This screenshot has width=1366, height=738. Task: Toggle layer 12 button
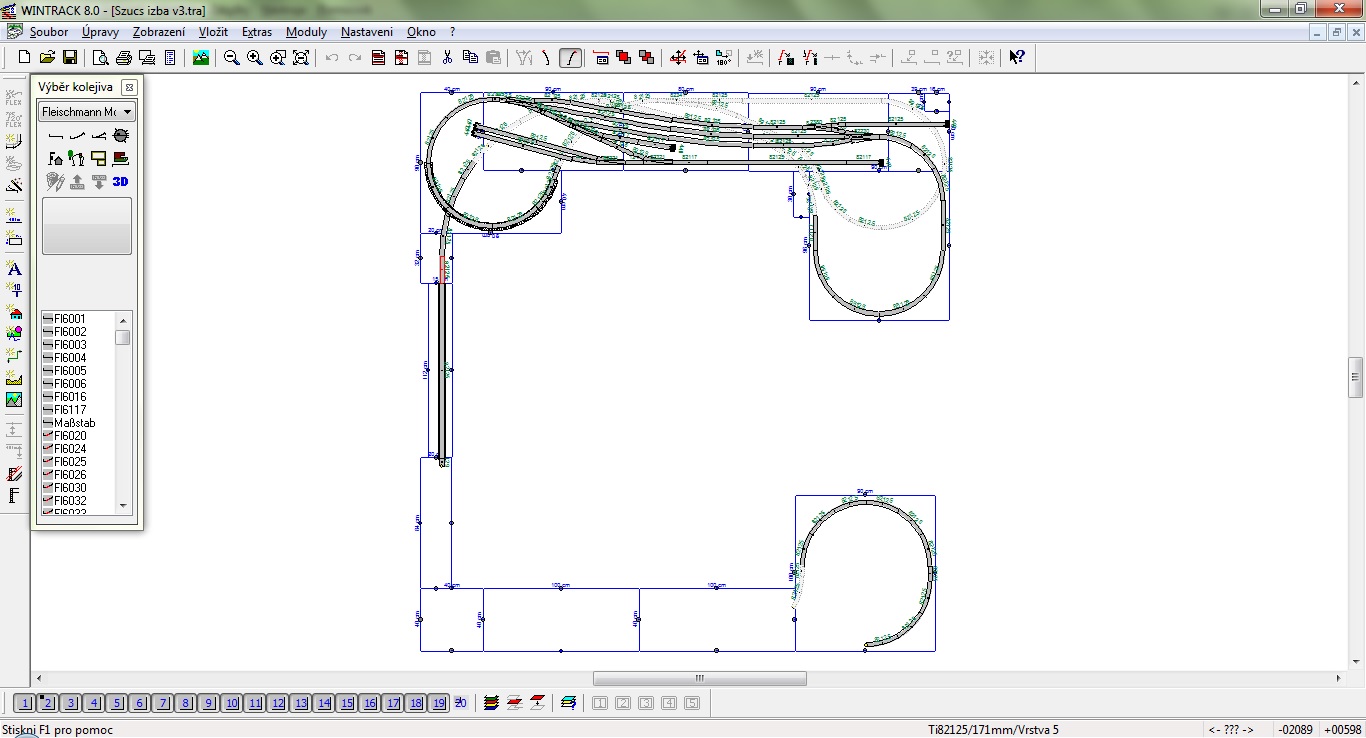[x=278, y=703]
